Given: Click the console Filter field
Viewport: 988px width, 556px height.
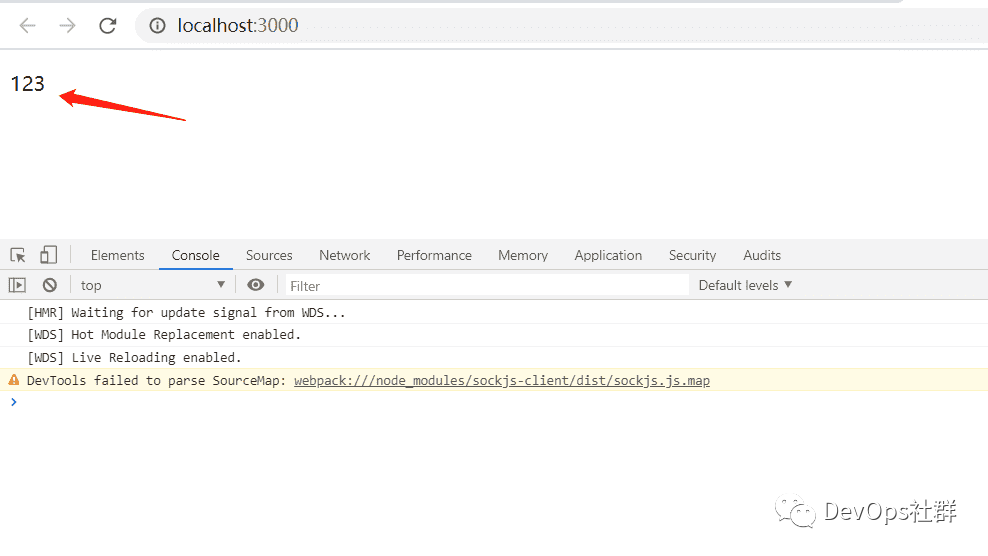Looking at the screenshot, I should 487,286.
